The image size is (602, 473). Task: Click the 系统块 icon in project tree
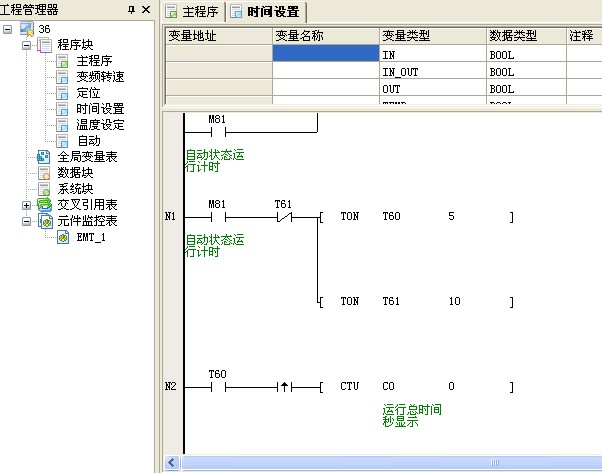(x=43, y=189)
